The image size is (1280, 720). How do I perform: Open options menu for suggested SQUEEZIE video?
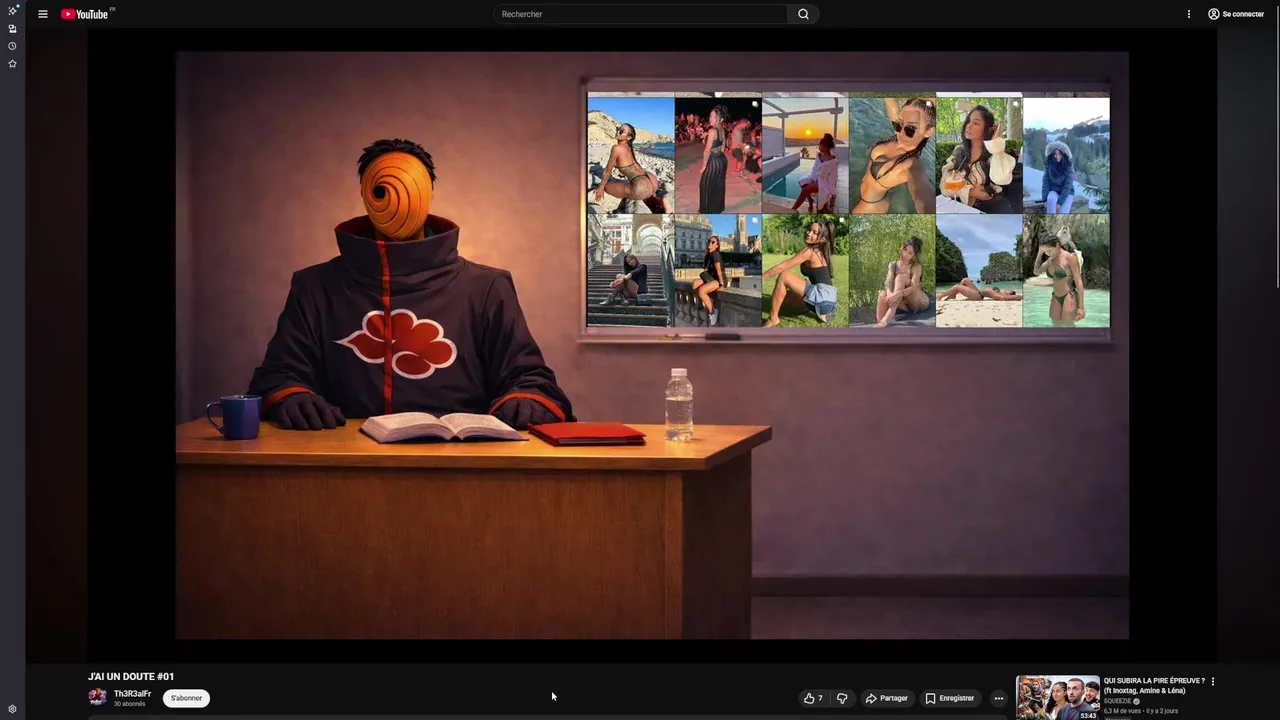(1213, 681)
